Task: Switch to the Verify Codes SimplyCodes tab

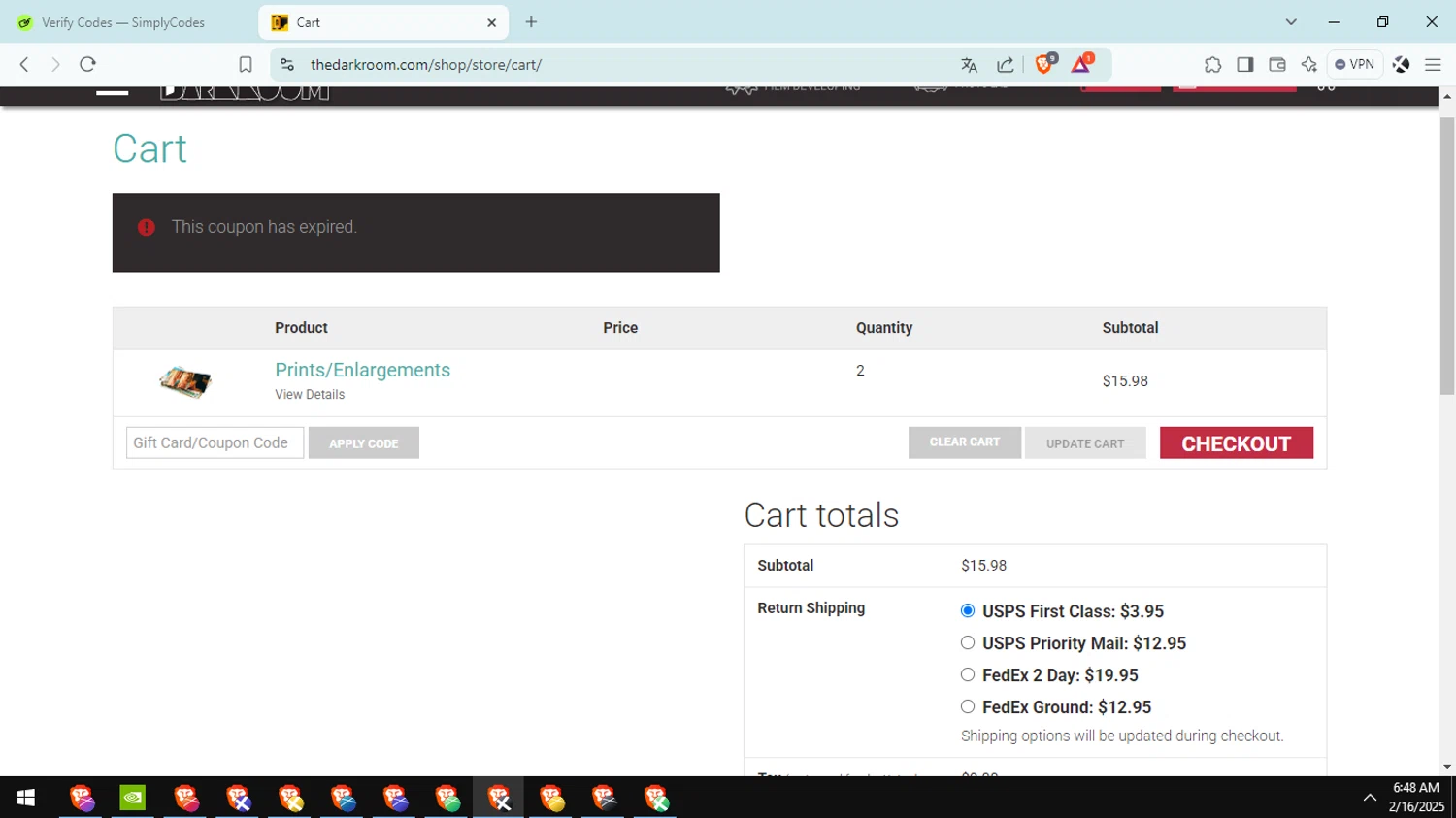Action: 123,22
